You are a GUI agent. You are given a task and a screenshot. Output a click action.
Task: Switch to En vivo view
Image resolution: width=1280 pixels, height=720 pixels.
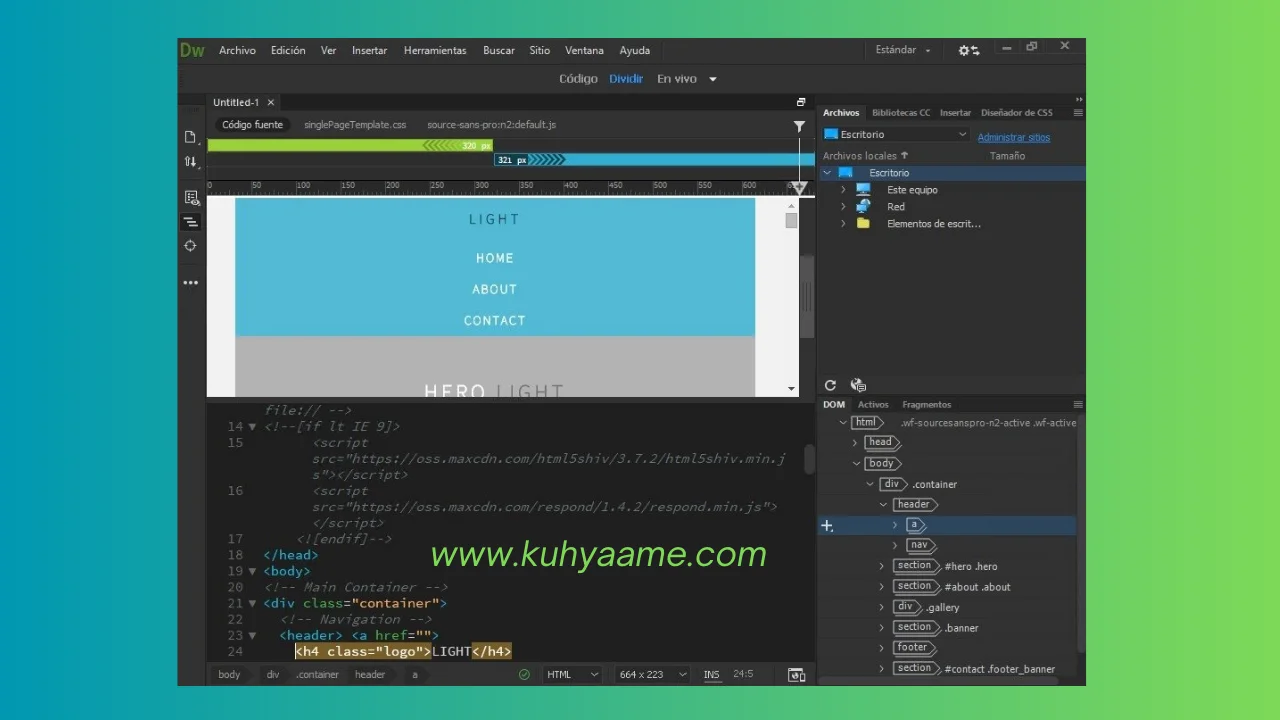click(x=677, y=79)
